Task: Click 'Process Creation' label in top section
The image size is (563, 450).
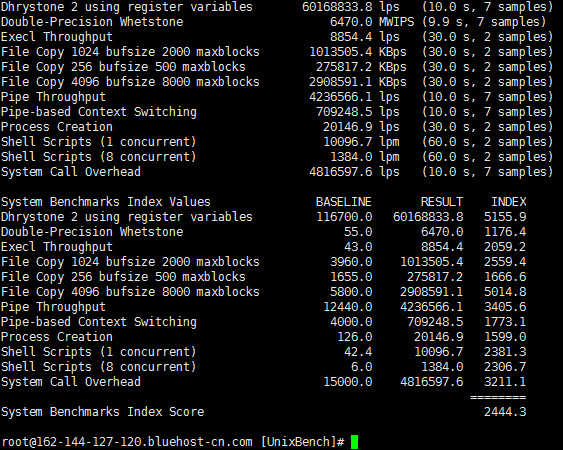Action: (57, 127)
